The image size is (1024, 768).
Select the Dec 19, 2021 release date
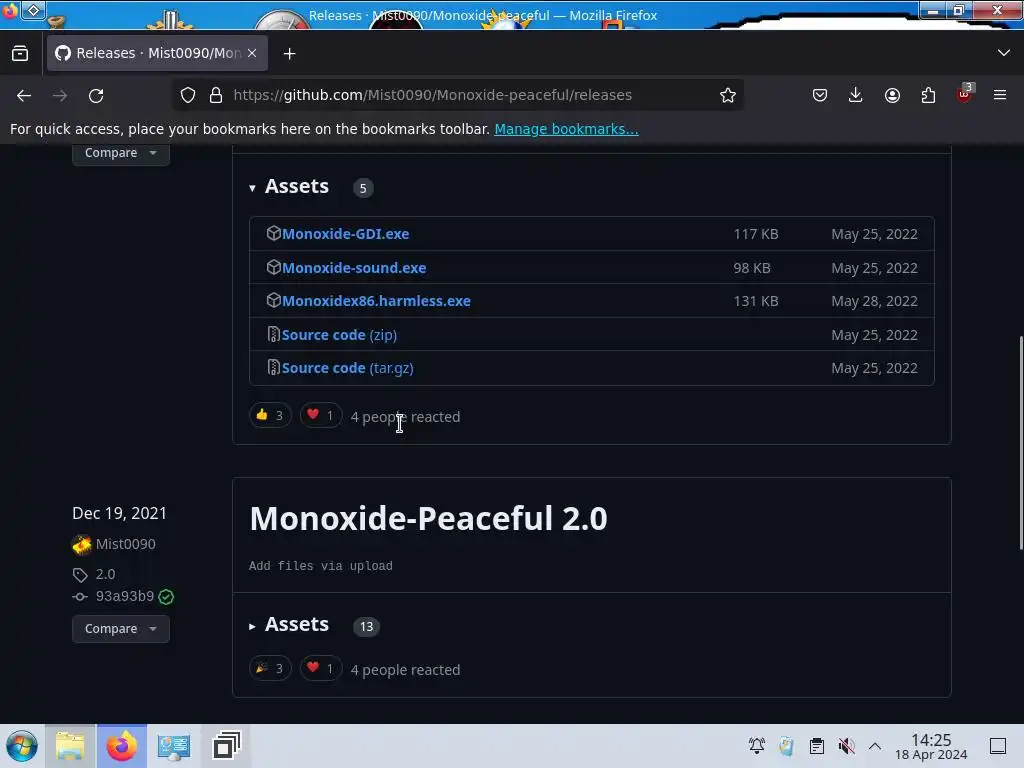coord(119,513)
